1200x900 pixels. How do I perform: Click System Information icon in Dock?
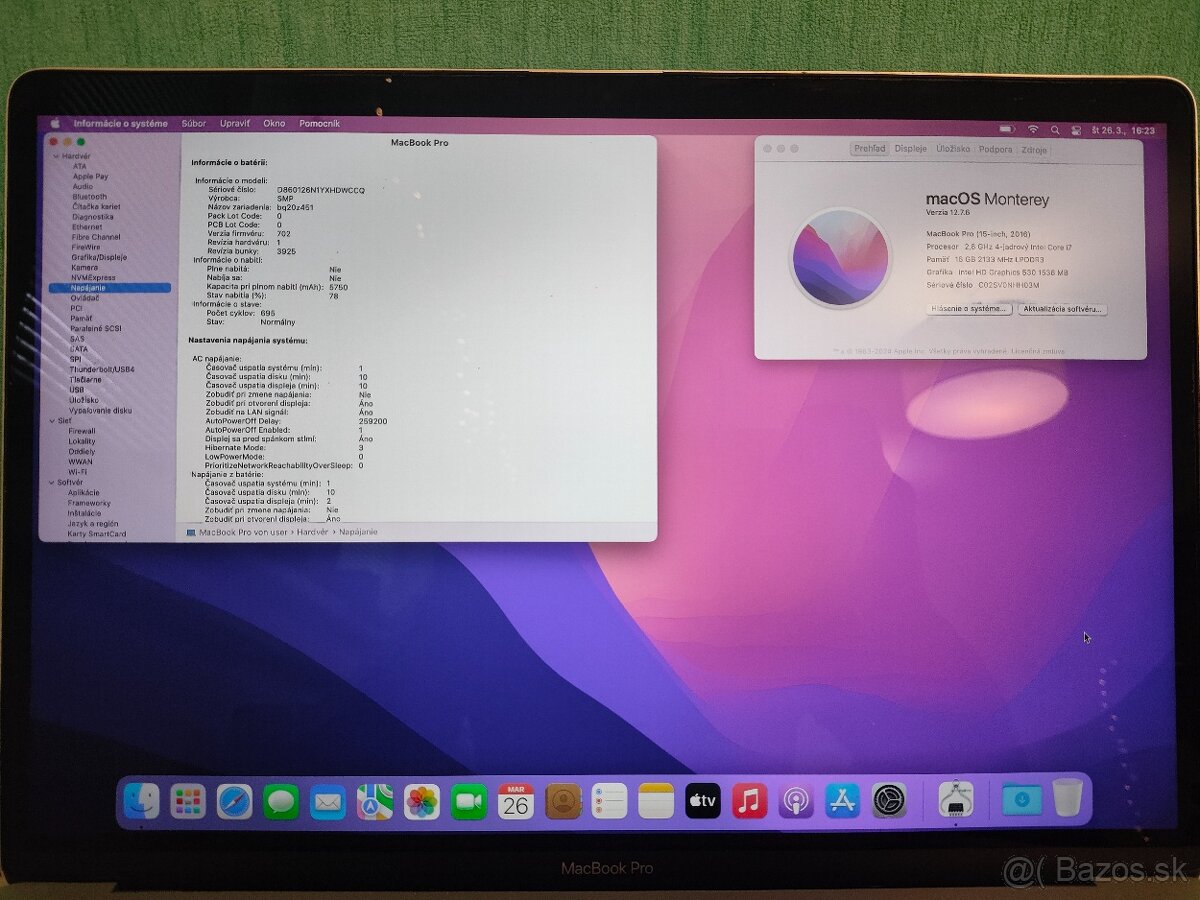point(956,799)
